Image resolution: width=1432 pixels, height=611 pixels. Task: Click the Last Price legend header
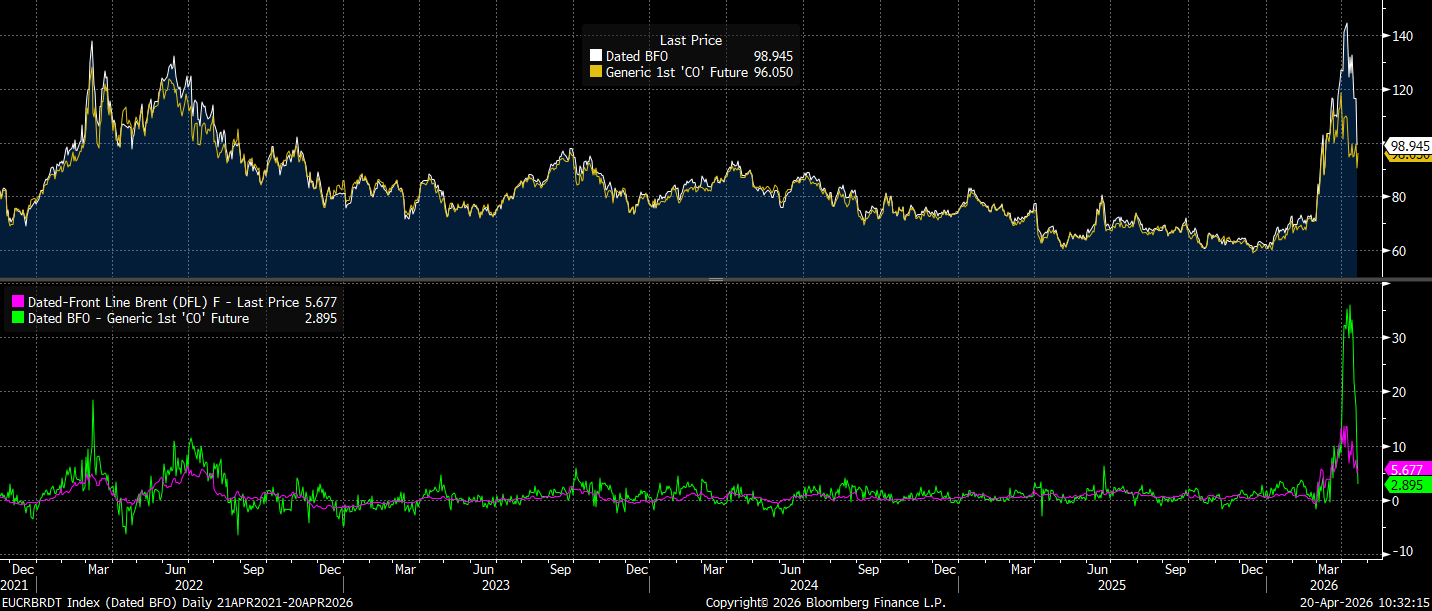click(x=691, y=40)
